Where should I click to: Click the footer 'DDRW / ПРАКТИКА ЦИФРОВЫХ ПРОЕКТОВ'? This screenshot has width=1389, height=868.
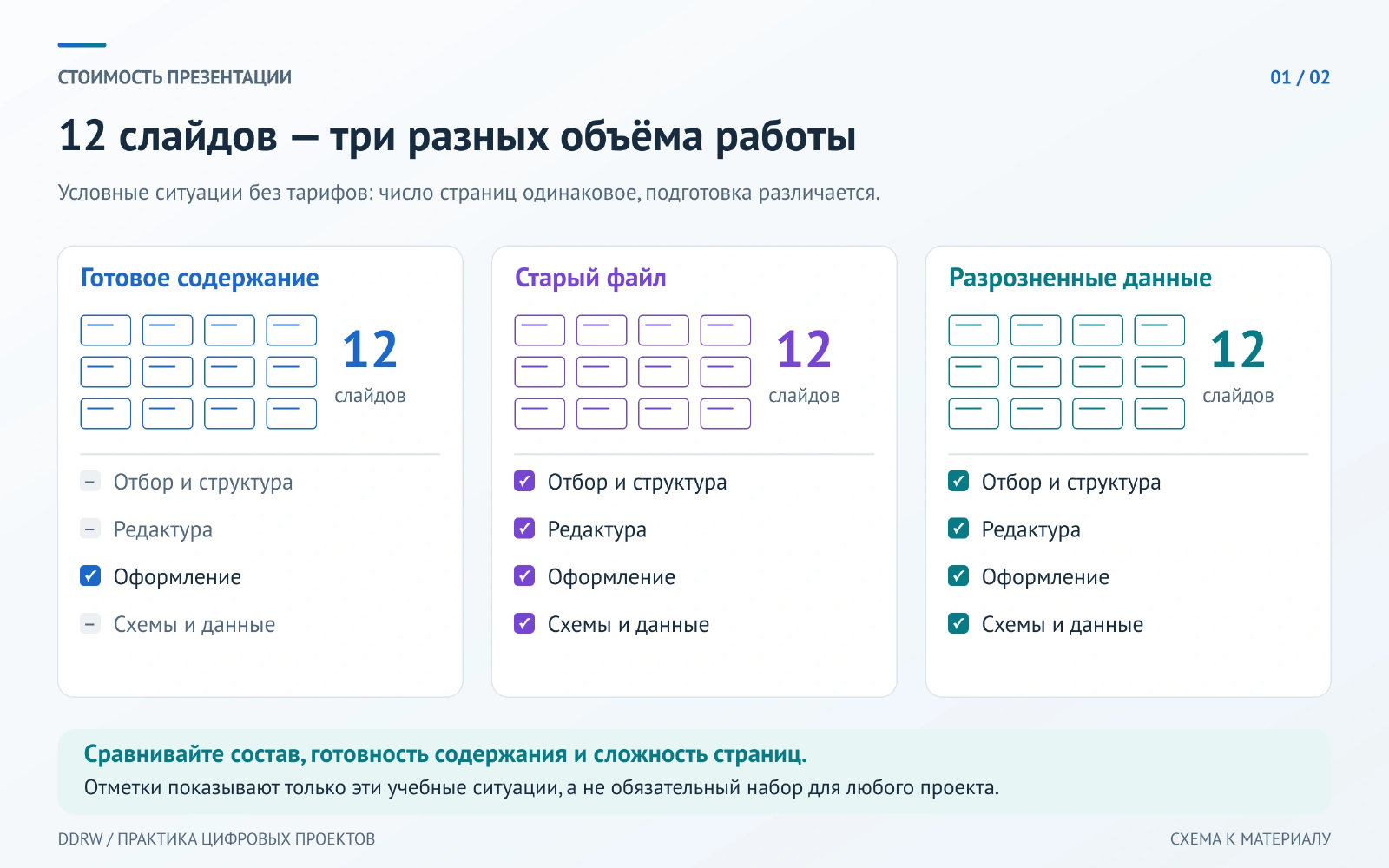click(216, 839)
